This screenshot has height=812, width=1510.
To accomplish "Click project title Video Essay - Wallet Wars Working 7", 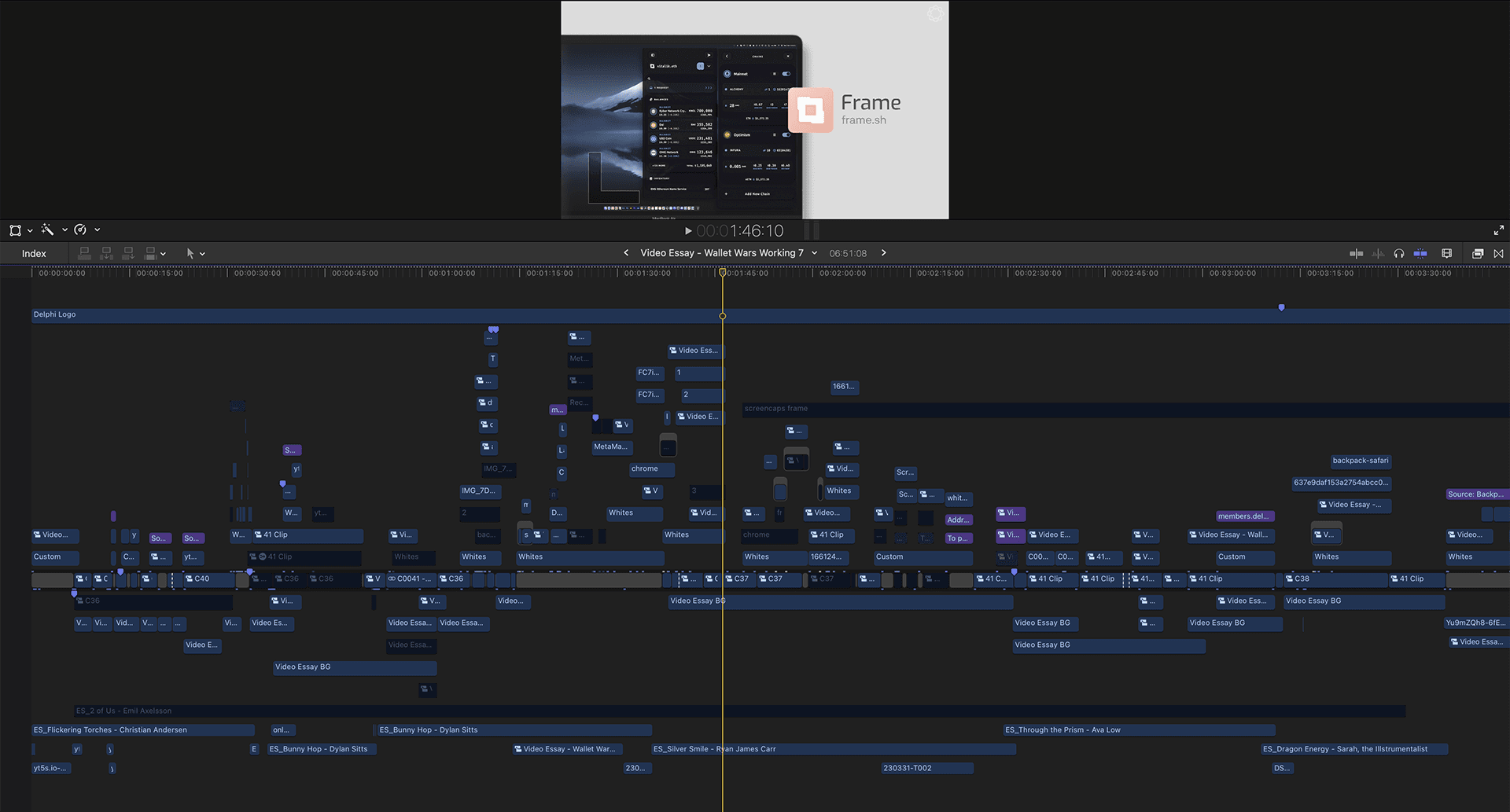I will pos(722,253).
